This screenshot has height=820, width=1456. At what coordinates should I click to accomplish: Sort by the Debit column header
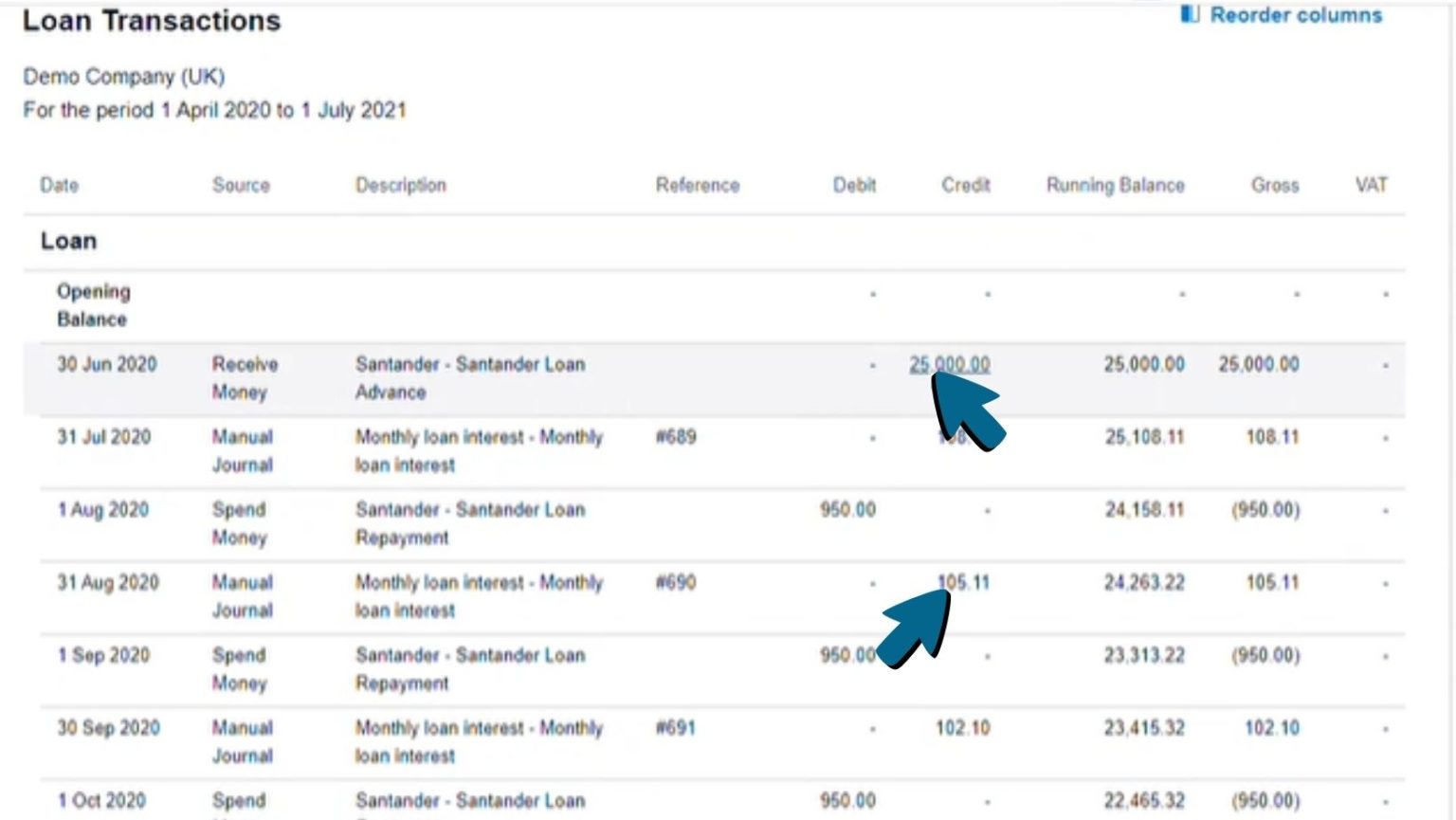(x=854, y=185)
